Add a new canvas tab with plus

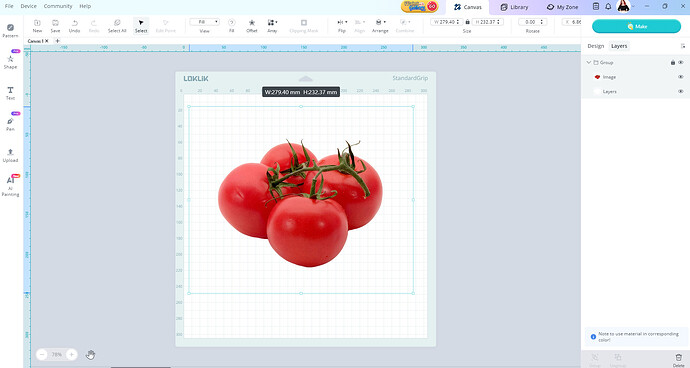pyautogui.click(x=57, y=41)
